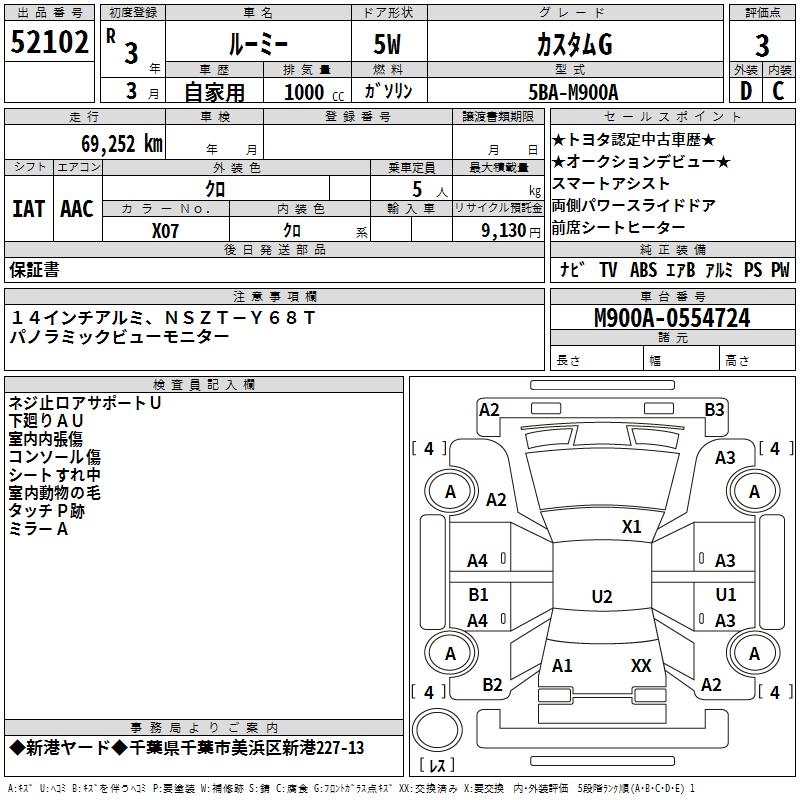Image resolution: width=800 pixels, height=800 pixels.
Task: Click the 後日発送部品 header
Action: 274,249
